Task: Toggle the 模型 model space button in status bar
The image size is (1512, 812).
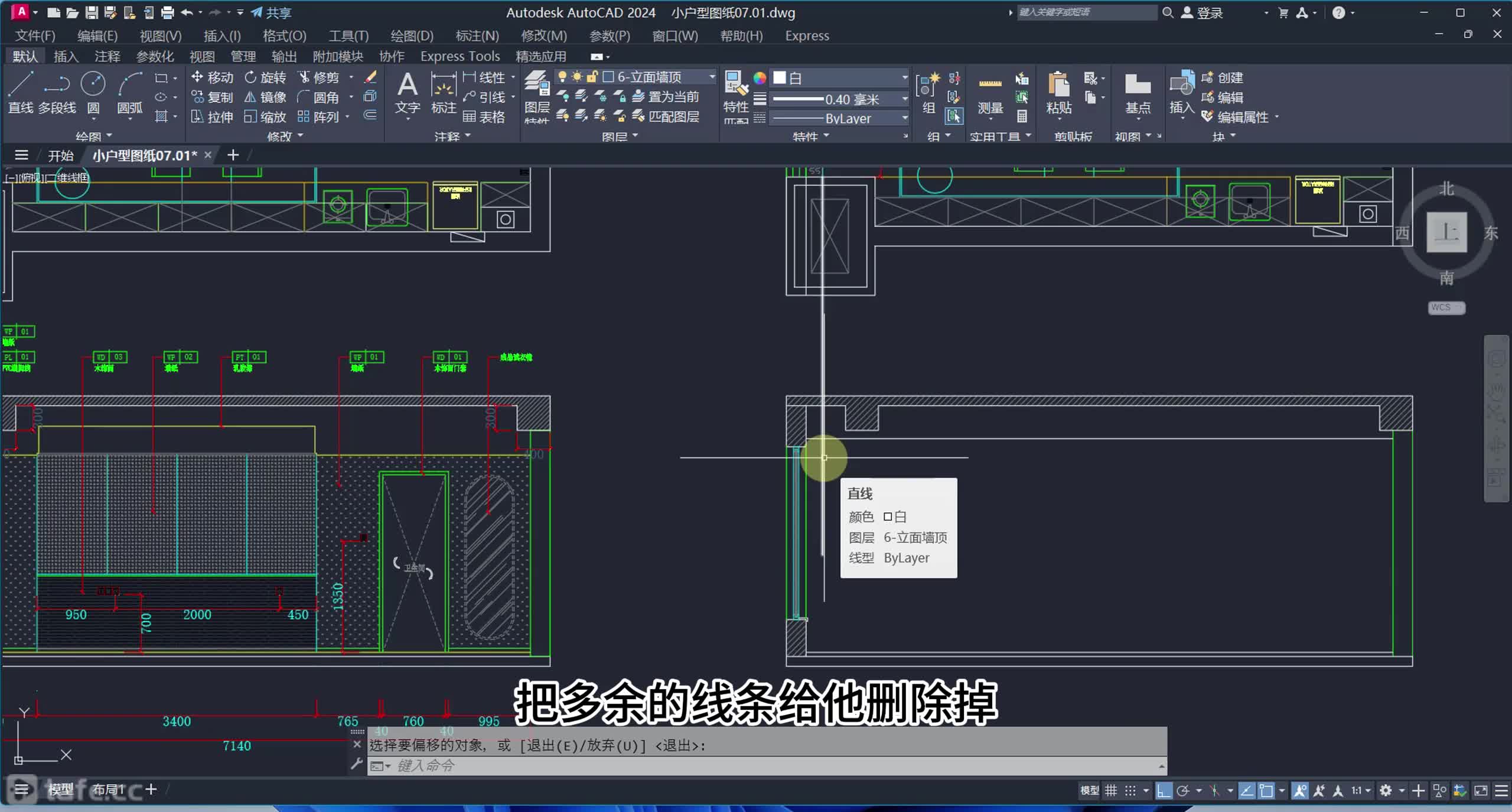Action: click(1090, 790)
